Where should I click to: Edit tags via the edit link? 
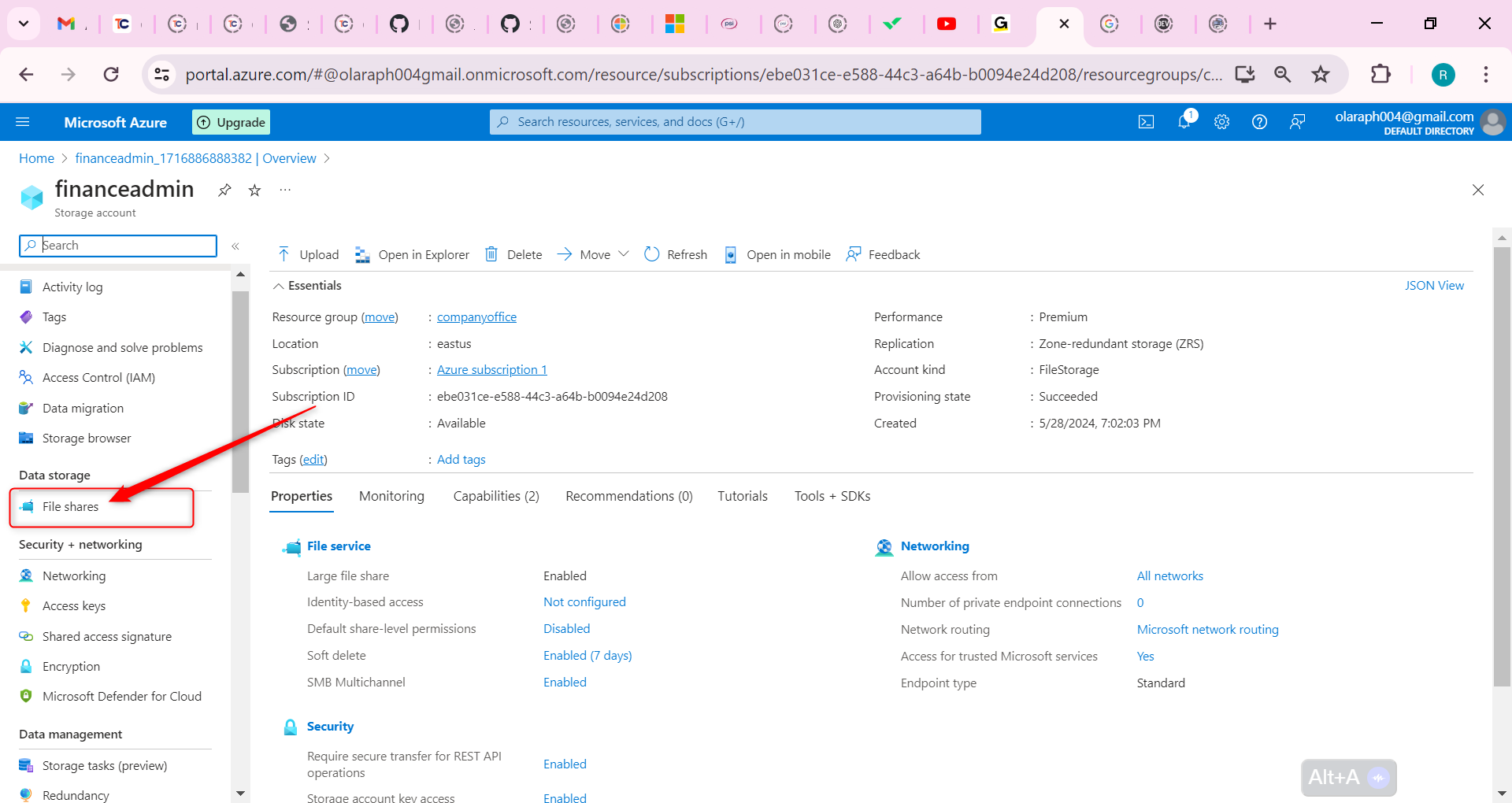pos(313,459)
